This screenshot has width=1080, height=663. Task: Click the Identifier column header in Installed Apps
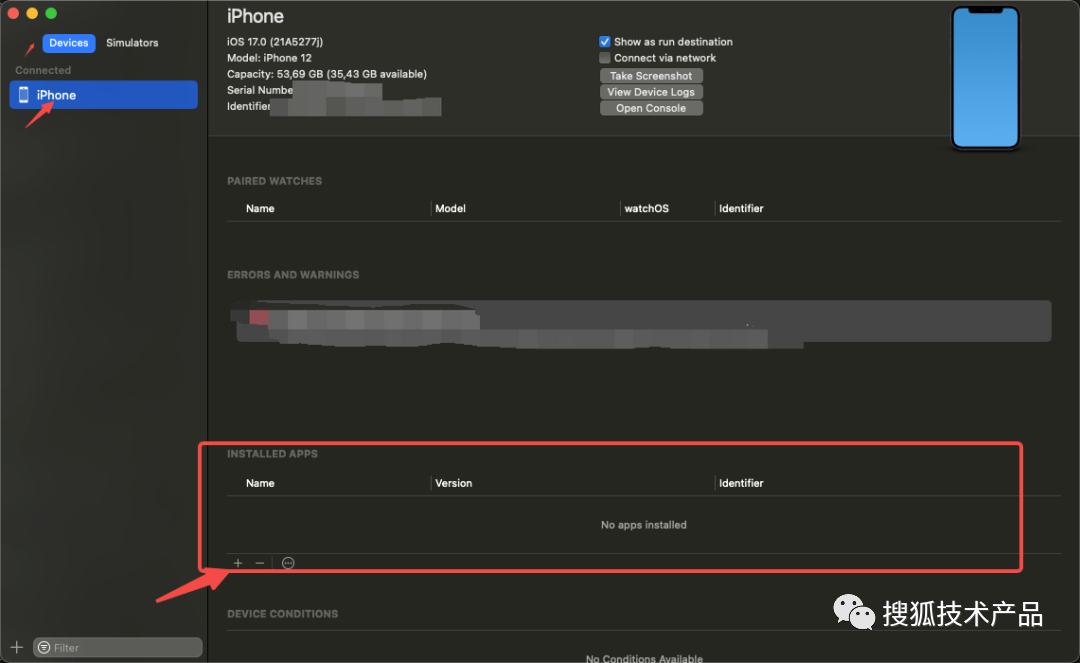click(x=741, y=483)
